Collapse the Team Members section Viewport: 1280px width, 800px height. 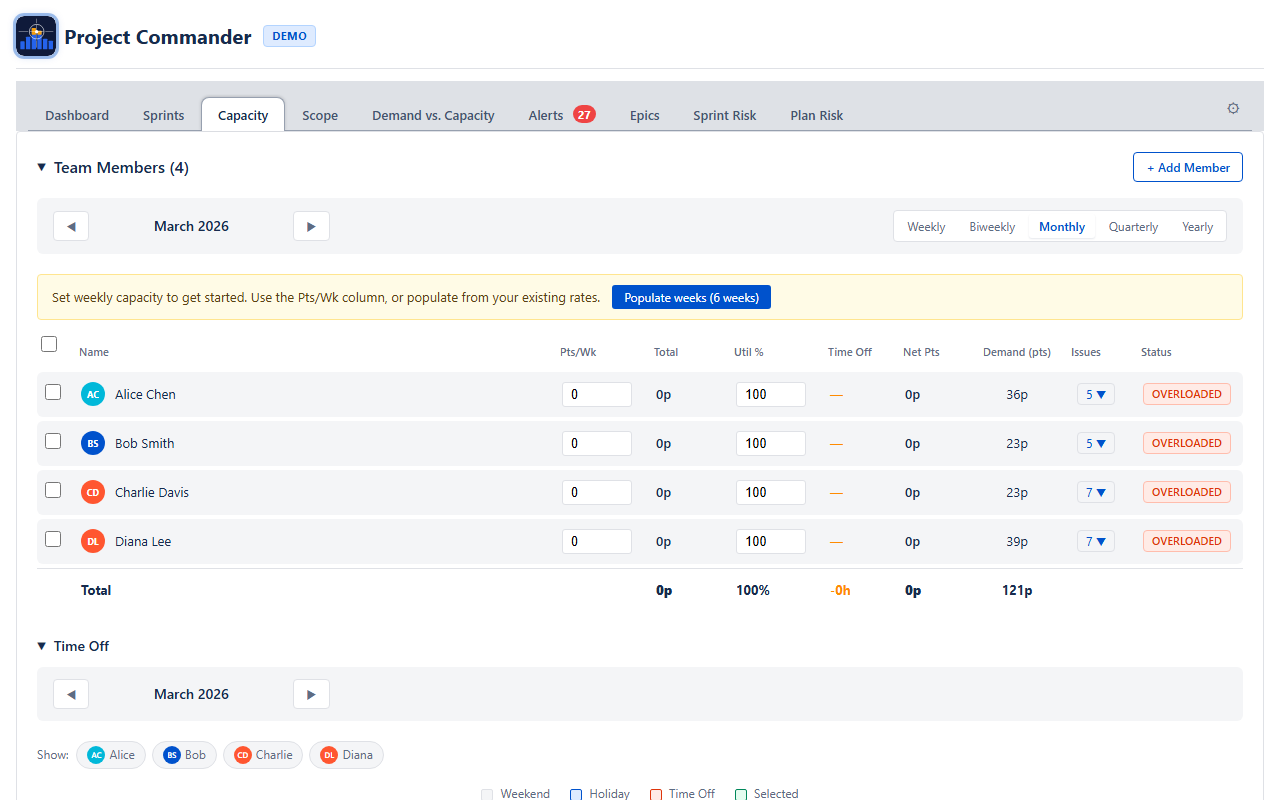[42, 167]
